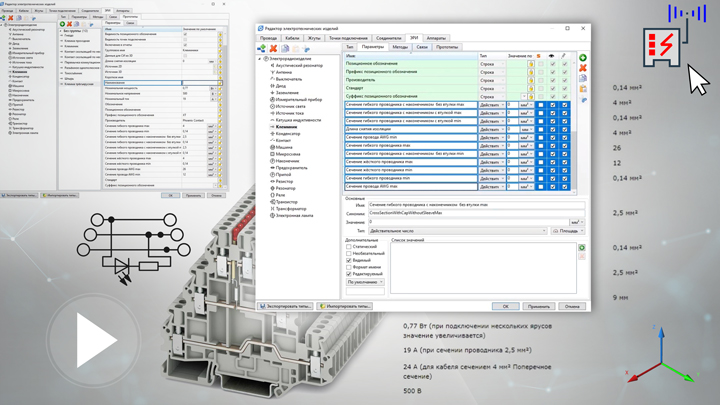Click the paste-parameter icon beside the table

click(583, 89)
